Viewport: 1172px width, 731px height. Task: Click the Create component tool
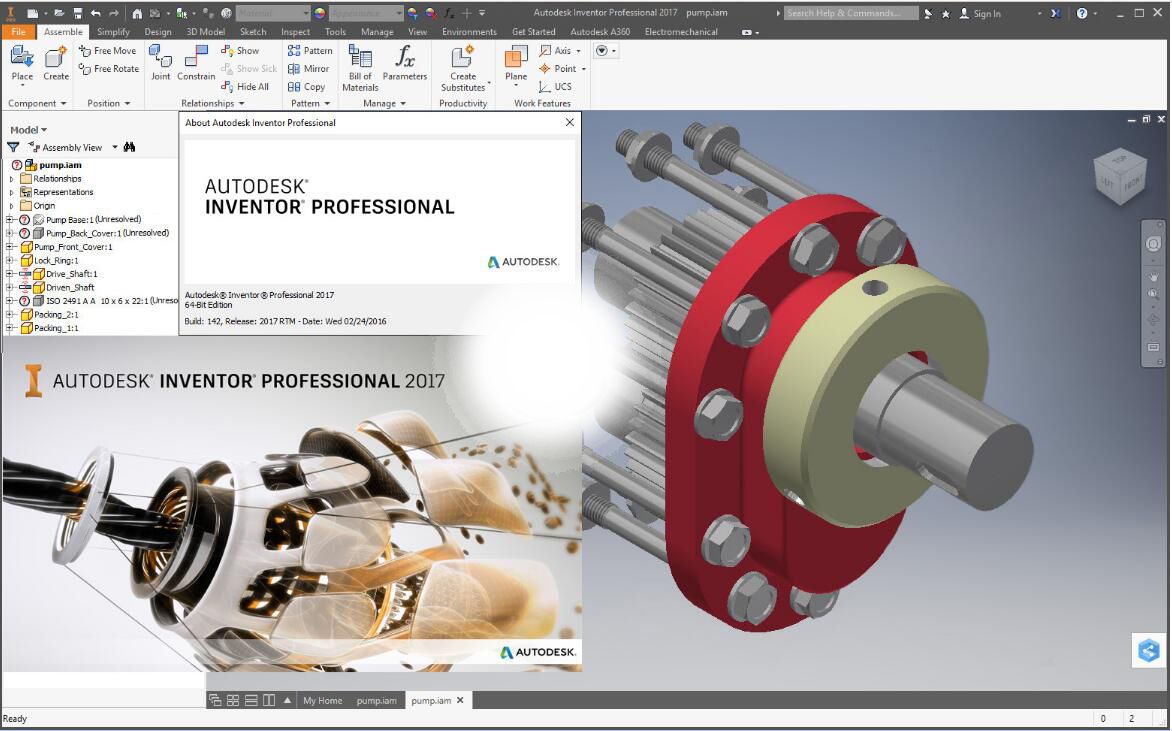[55, 64]
